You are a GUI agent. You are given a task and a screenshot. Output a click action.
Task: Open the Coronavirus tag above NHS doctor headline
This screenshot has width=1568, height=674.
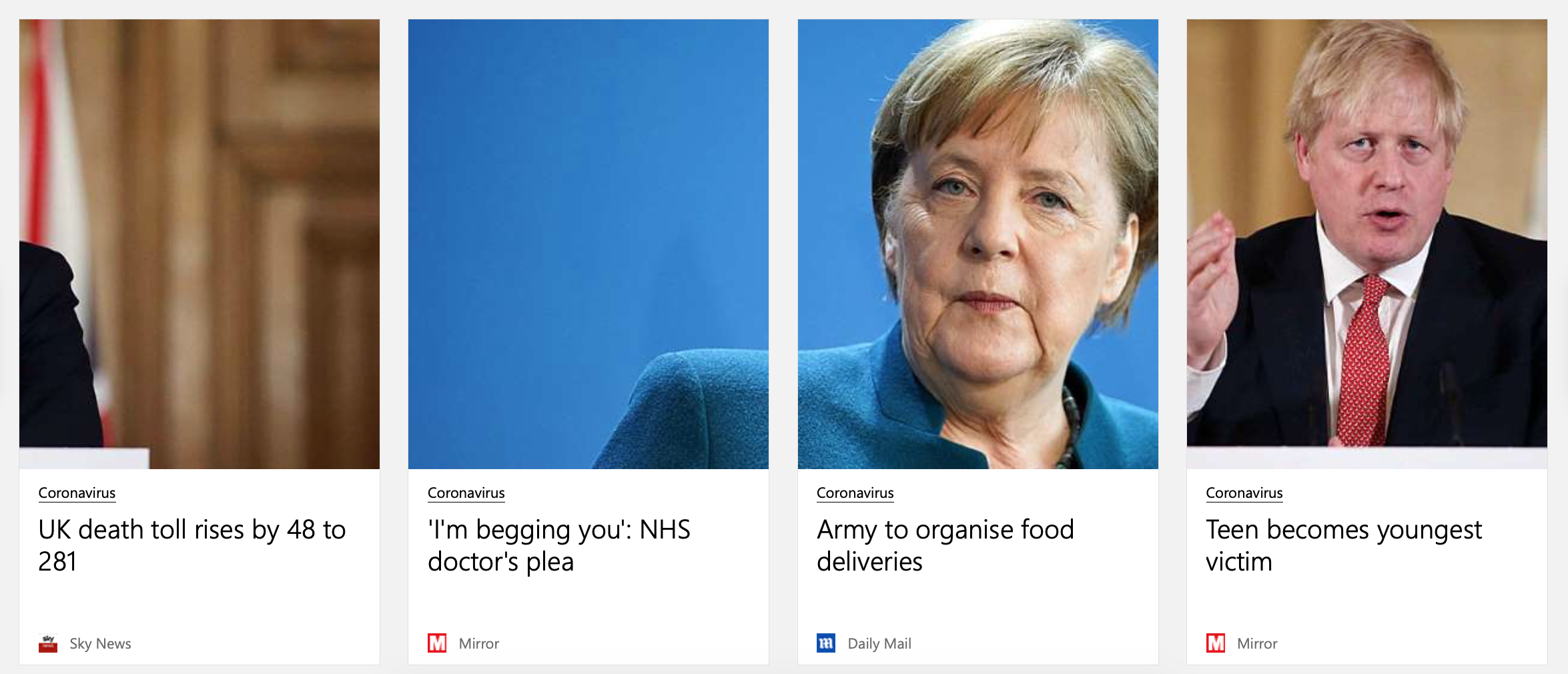click(x=466, y=493)
